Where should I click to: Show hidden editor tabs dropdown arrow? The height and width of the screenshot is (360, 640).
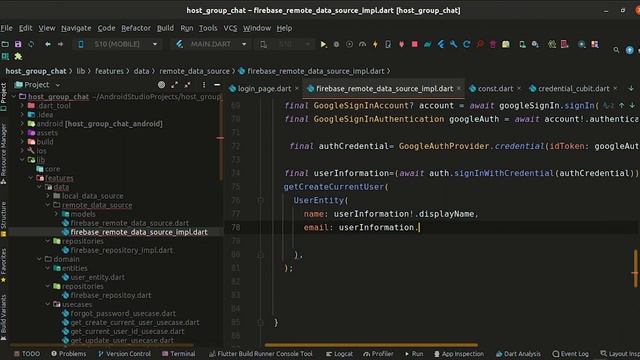[631, 89]
